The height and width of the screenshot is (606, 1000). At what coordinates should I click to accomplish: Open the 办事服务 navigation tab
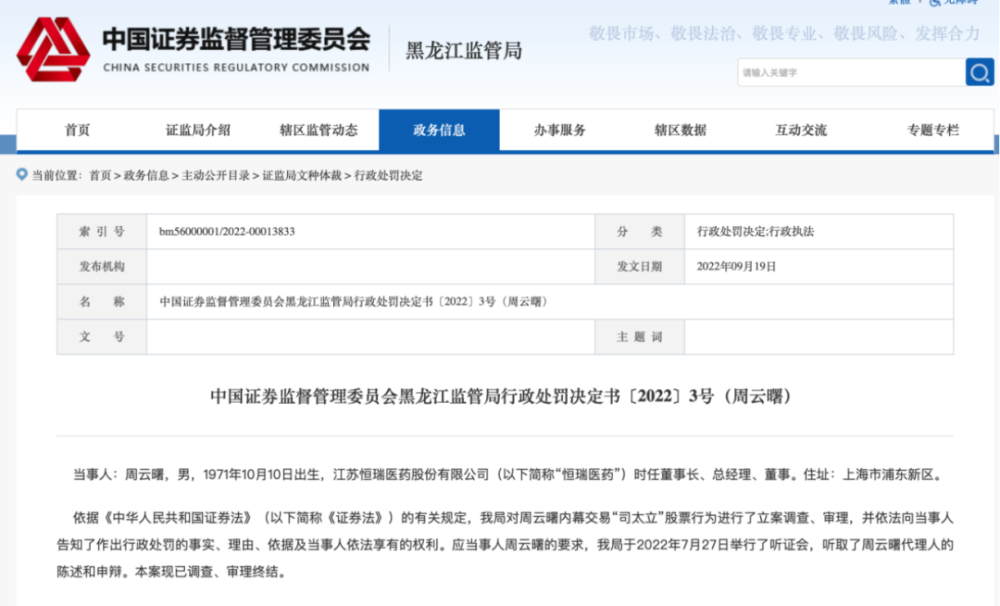pyautogui.click(x=559, y=130)
